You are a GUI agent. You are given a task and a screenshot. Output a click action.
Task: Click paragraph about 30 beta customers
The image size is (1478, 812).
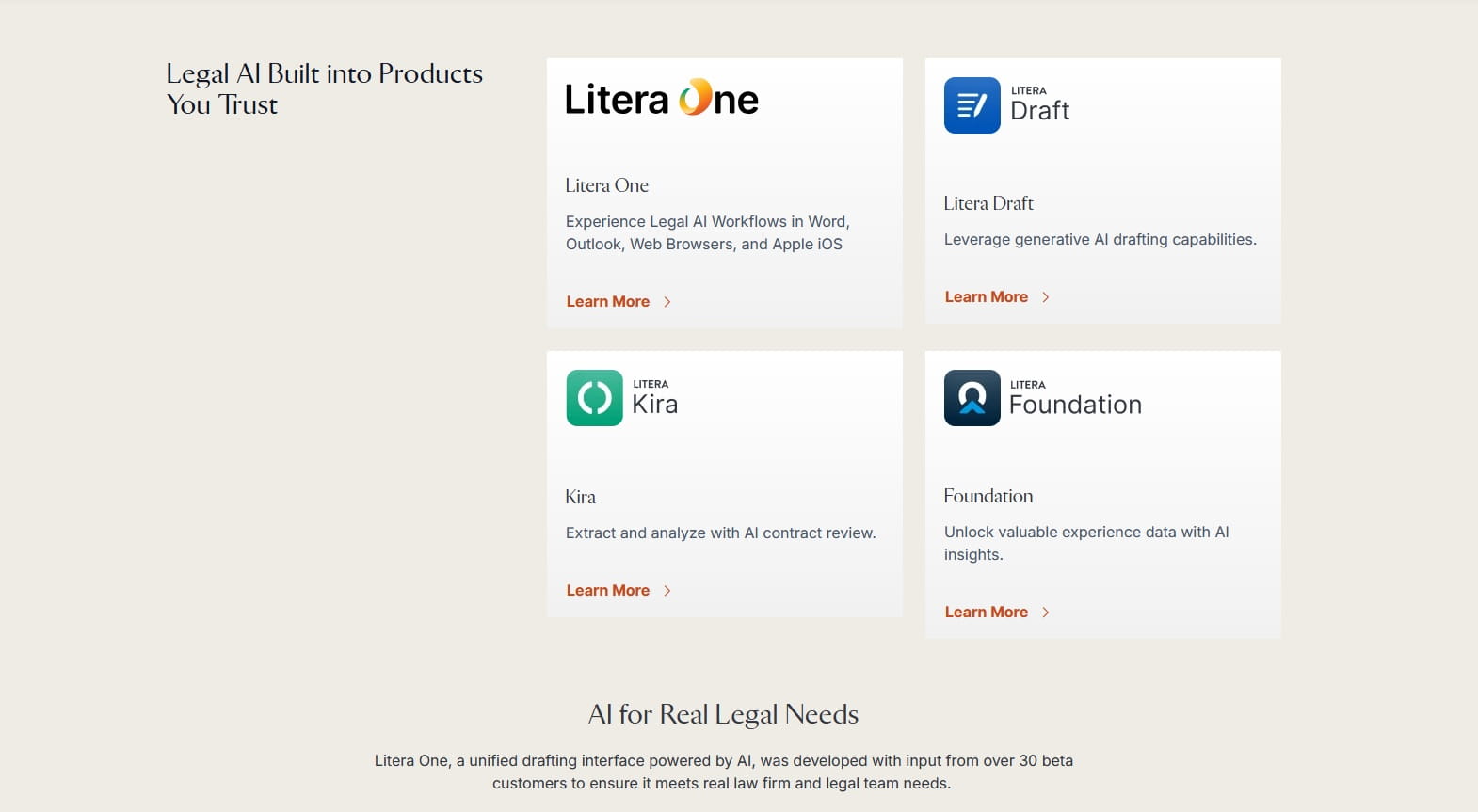723,772
